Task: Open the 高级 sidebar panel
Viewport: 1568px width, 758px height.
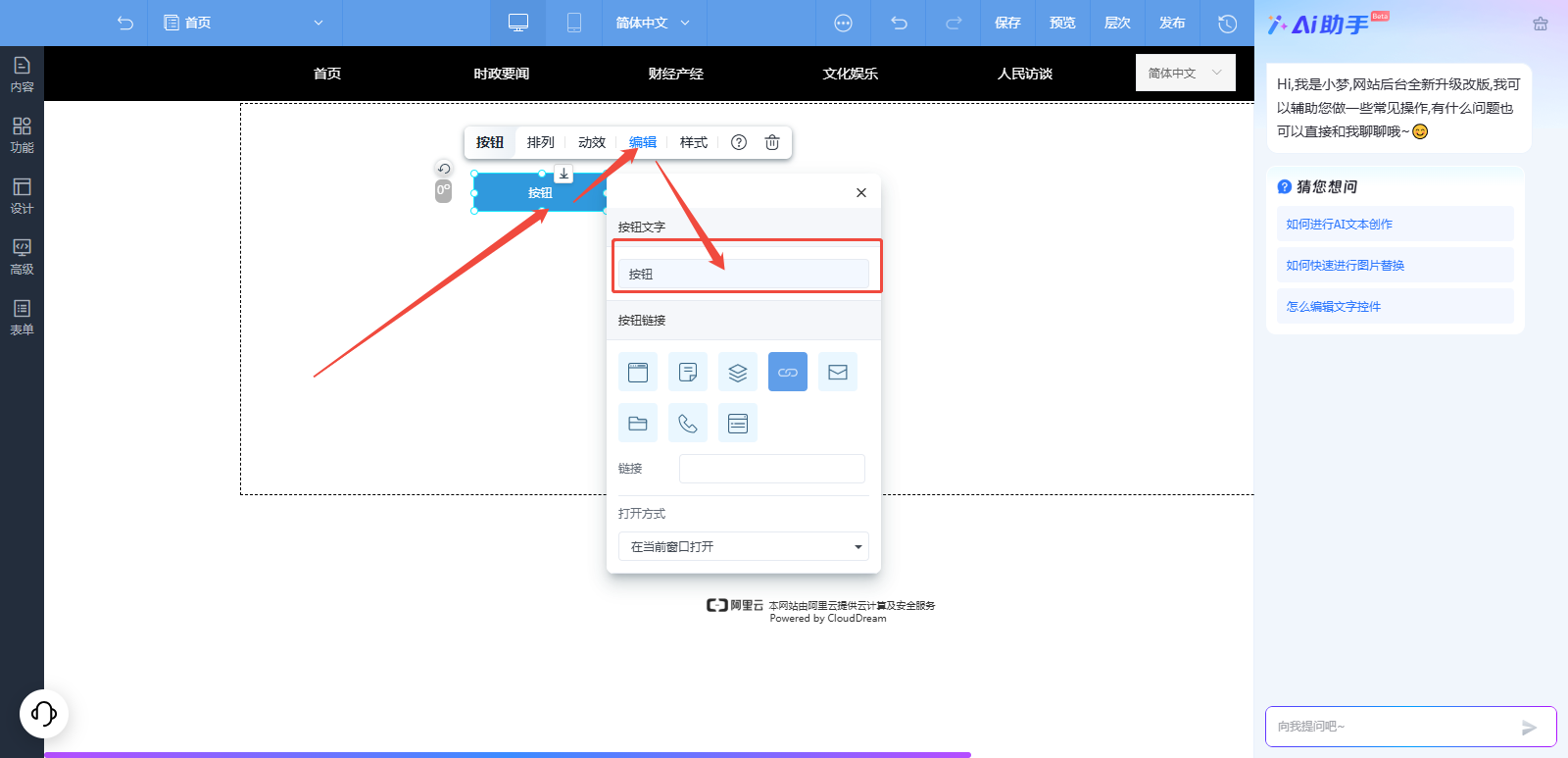Action: pos(22,257)
